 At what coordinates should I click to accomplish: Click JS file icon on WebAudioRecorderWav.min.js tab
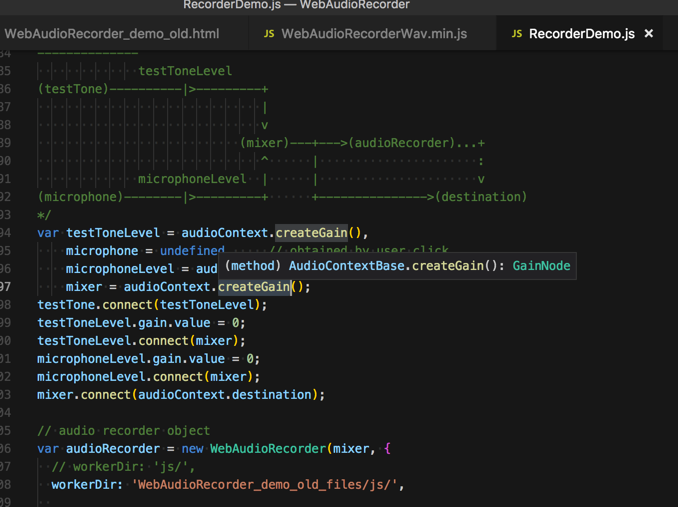tap(269, 34)
